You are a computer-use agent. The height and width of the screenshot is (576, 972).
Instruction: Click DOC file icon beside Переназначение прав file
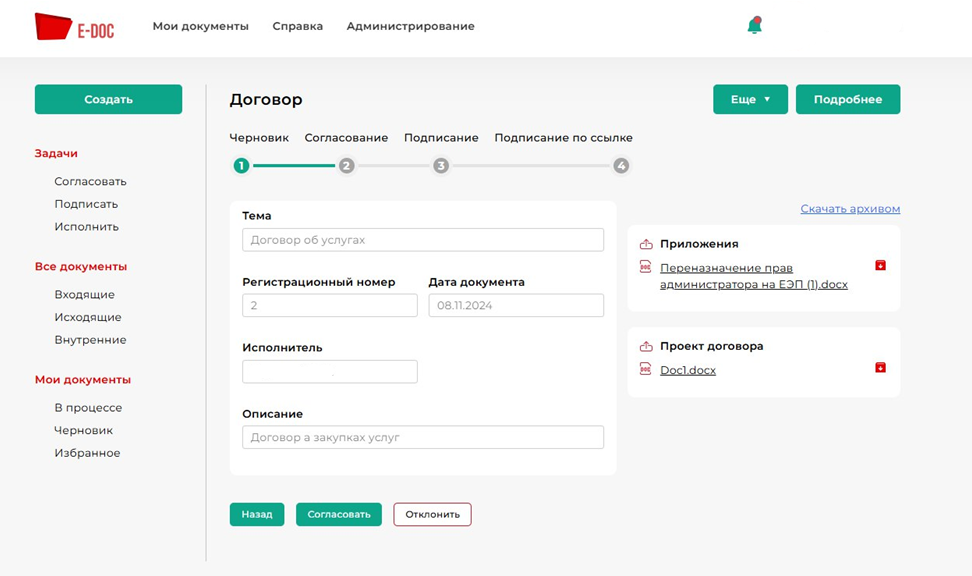coord(645,267)
